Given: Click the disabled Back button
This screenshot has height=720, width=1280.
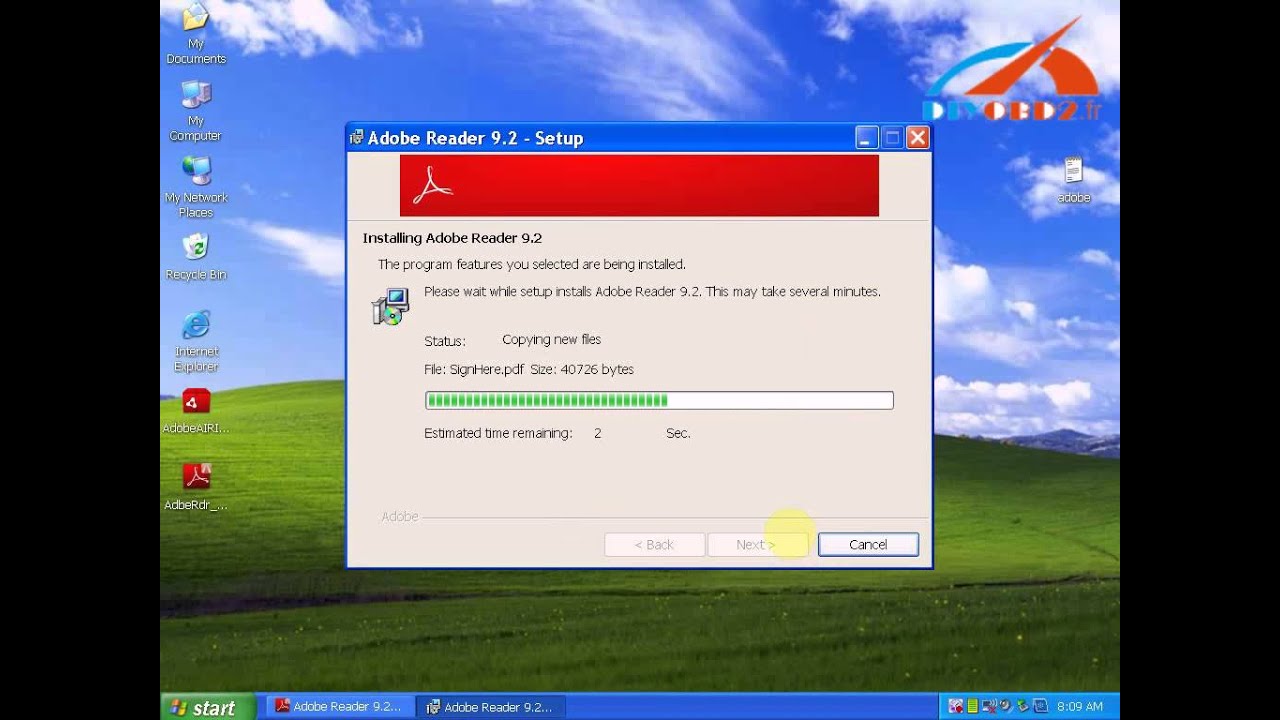Looking at the screenshot, I should (654, 544).
